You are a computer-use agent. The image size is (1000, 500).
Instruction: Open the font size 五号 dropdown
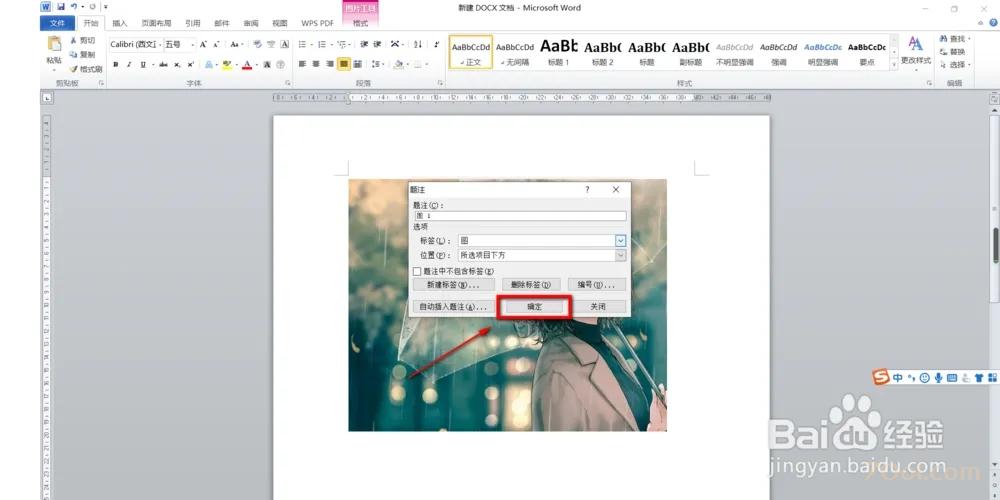pyautogui.click(x=192, y=45)
